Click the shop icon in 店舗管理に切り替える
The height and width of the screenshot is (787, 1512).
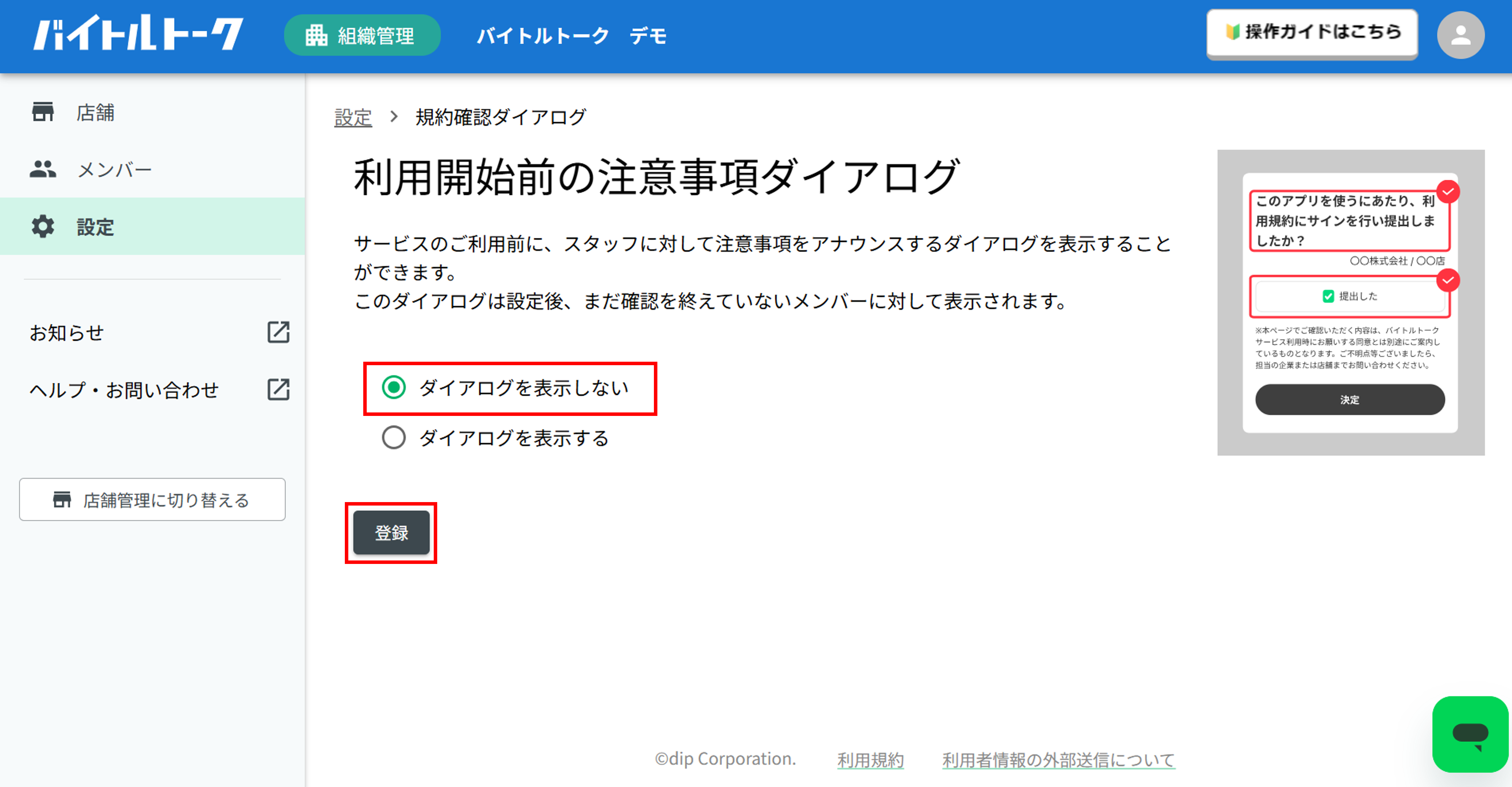[62, 500]
